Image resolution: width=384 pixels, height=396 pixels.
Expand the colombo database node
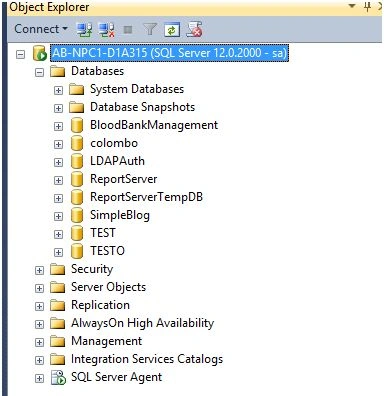pyautogui.click(x=58, y=144)
